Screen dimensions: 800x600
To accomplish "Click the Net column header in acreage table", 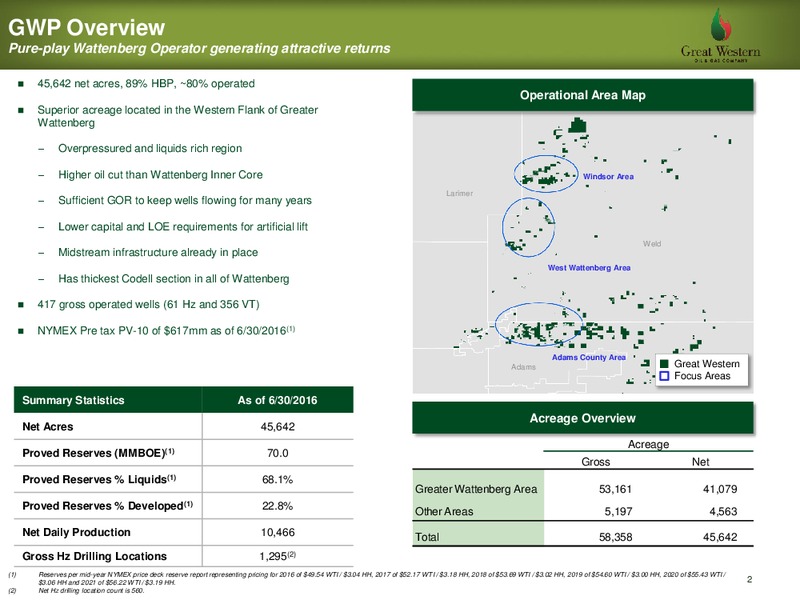I will (x=701, y=462).
